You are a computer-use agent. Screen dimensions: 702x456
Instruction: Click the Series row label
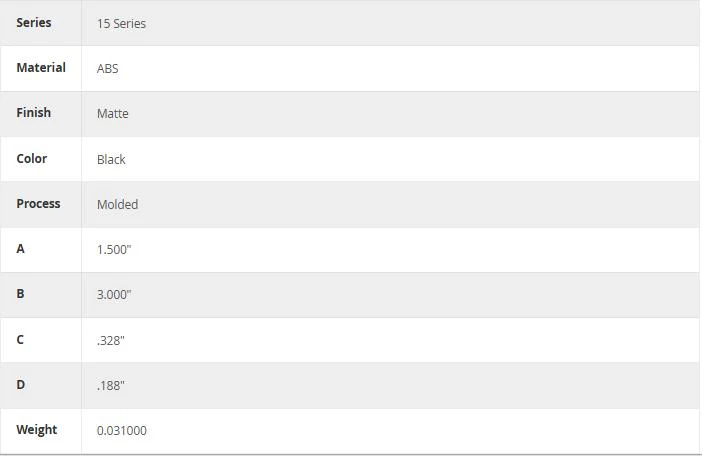pyautogui.click(x=34, y=23)
